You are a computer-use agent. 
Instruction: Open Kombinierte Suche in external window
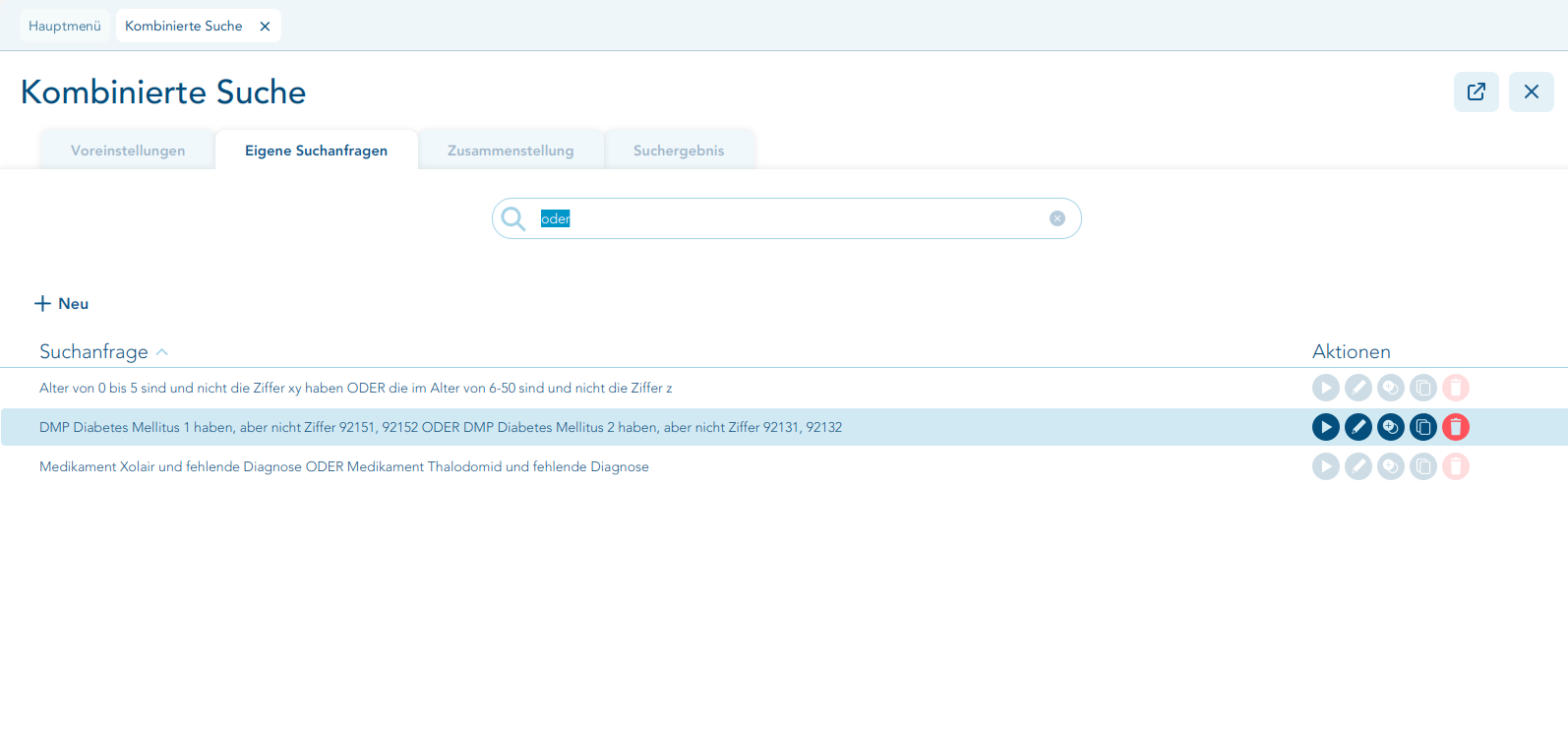pyautogui.click(x=1477, y=91)
